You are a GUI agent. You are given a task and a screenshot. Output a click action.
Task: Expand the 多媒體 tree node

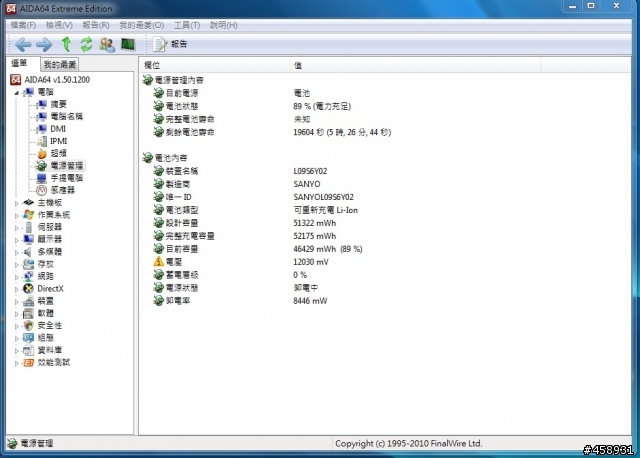[x=17, y=252]
